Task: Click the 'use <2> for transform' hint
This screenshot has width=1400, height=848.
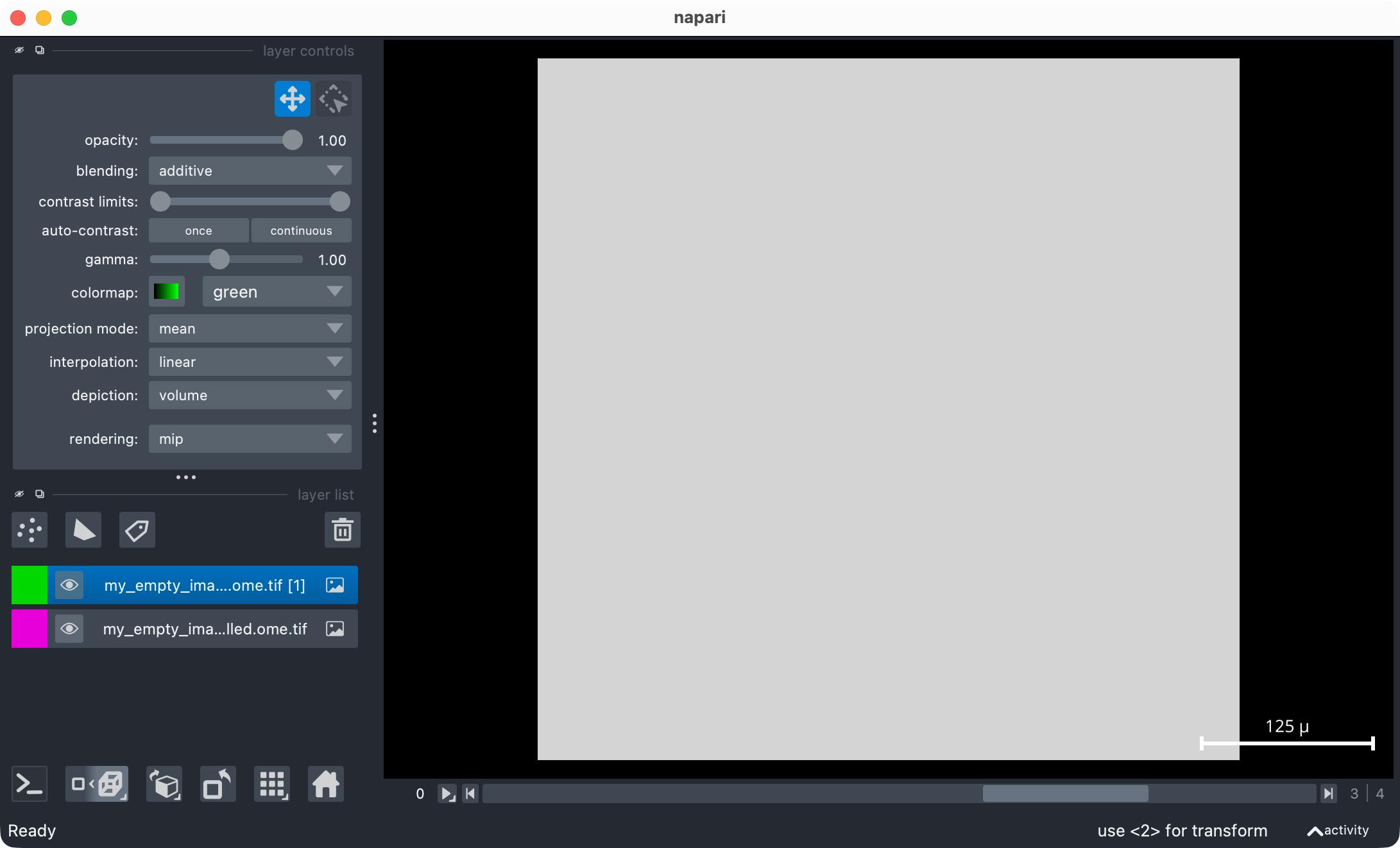Action: 1182,831
